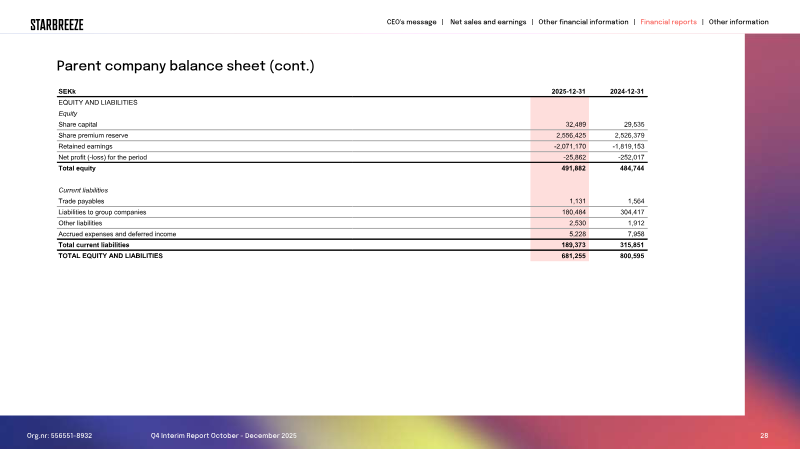Open Other financial information section
The width and height of the screenshot is (800, 449).
pyautogui.click(x=583, y=22)
